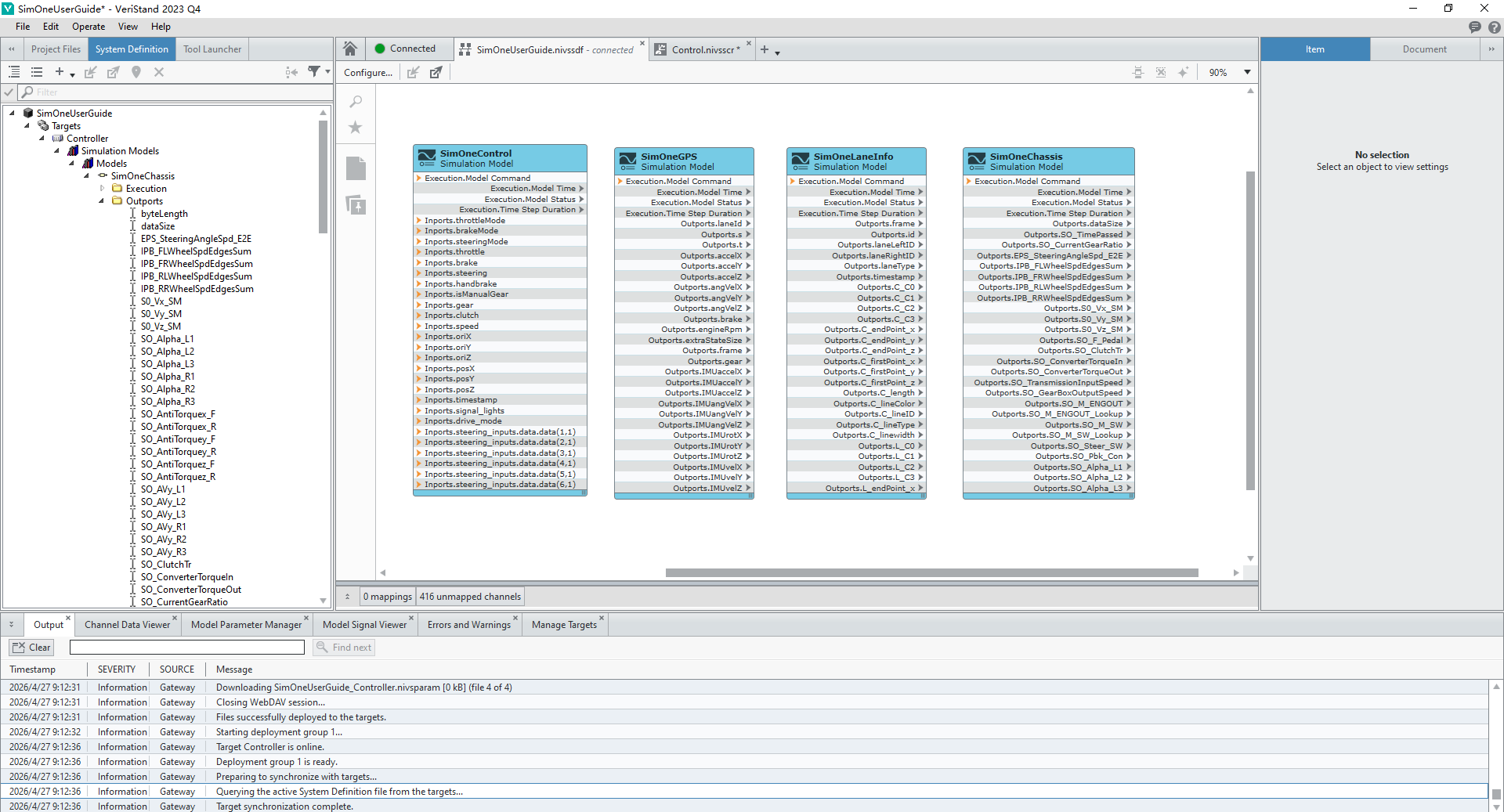The width and height of the screenshot is (1504, 812).
Task: Switch to the Project Files tab
Action: pyautogui.click(x=56, y=49)
